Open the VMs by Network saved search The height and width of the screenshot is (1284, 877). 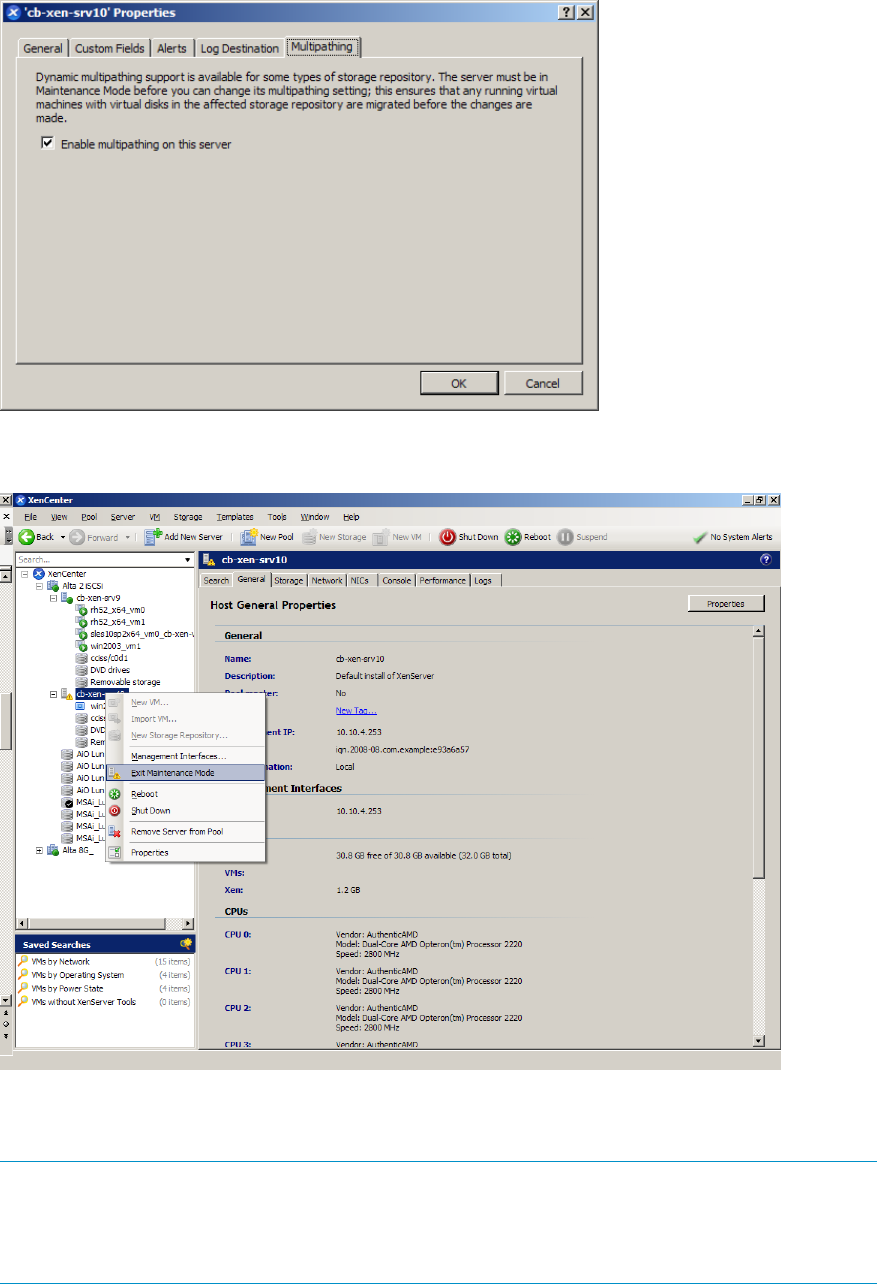[x=60, y=961]
